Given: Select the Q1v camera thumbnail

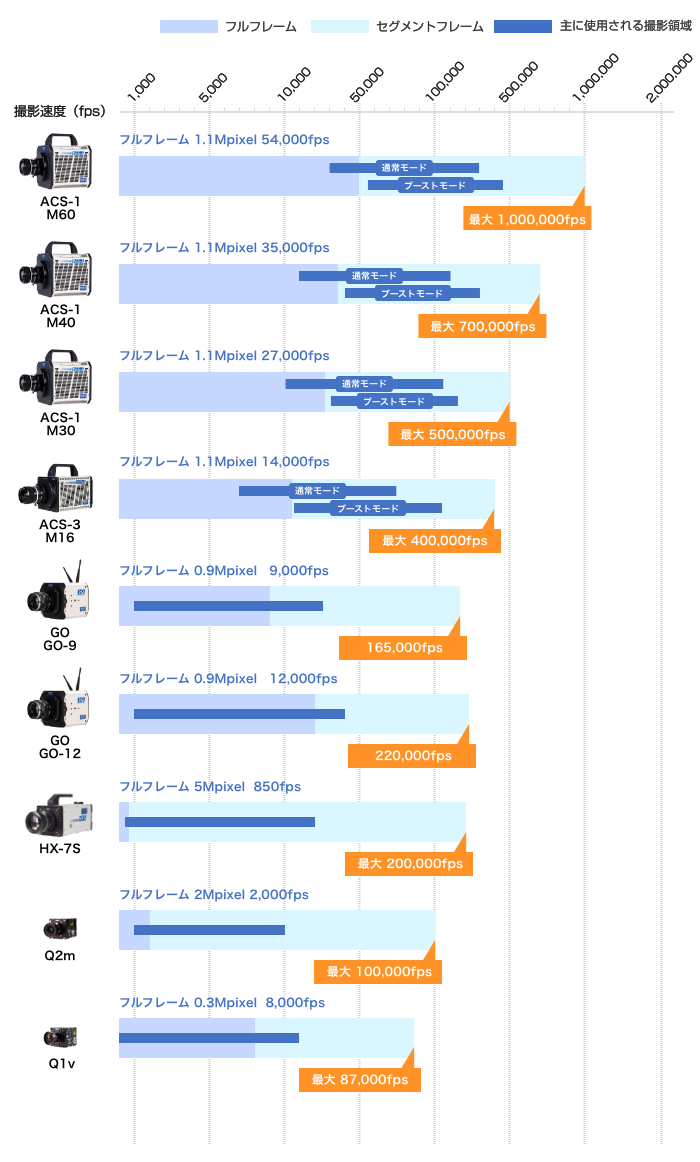Looking at the screenshot, I should point(60,1037).
